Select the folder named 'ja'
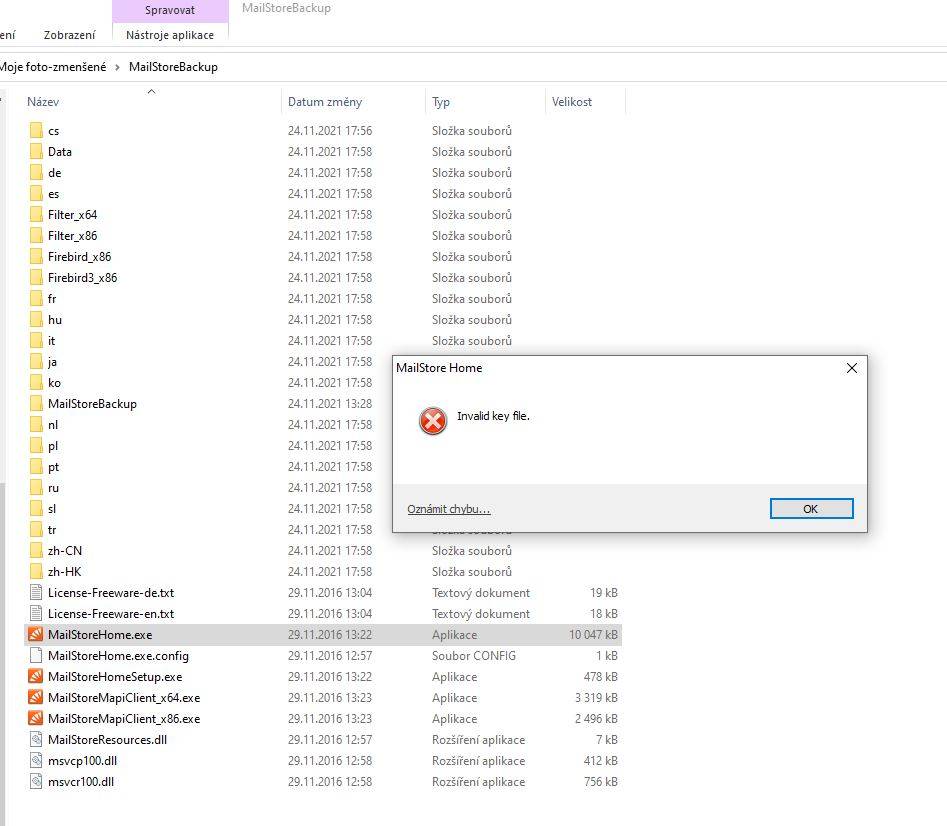947x826 pixels. click(52, 362)
